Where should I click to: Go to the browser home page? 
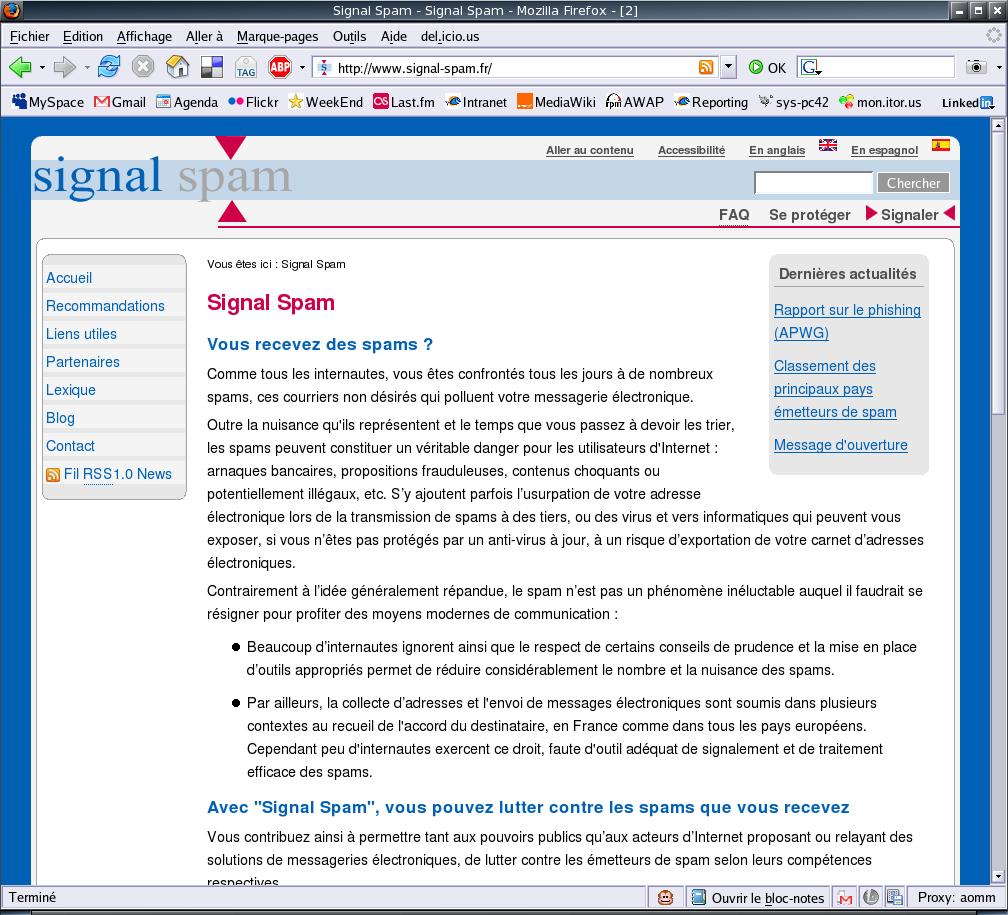click(177, 66)
